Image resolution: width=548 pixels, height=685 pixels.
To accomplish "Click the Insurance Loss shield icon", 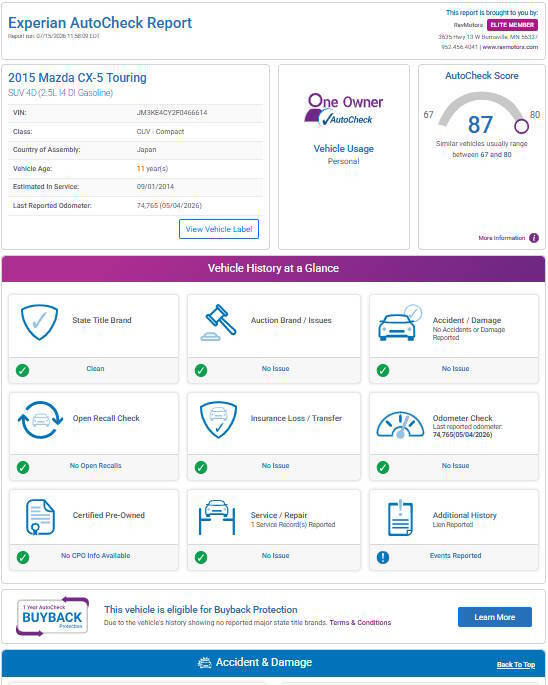I will coord(219,420).
